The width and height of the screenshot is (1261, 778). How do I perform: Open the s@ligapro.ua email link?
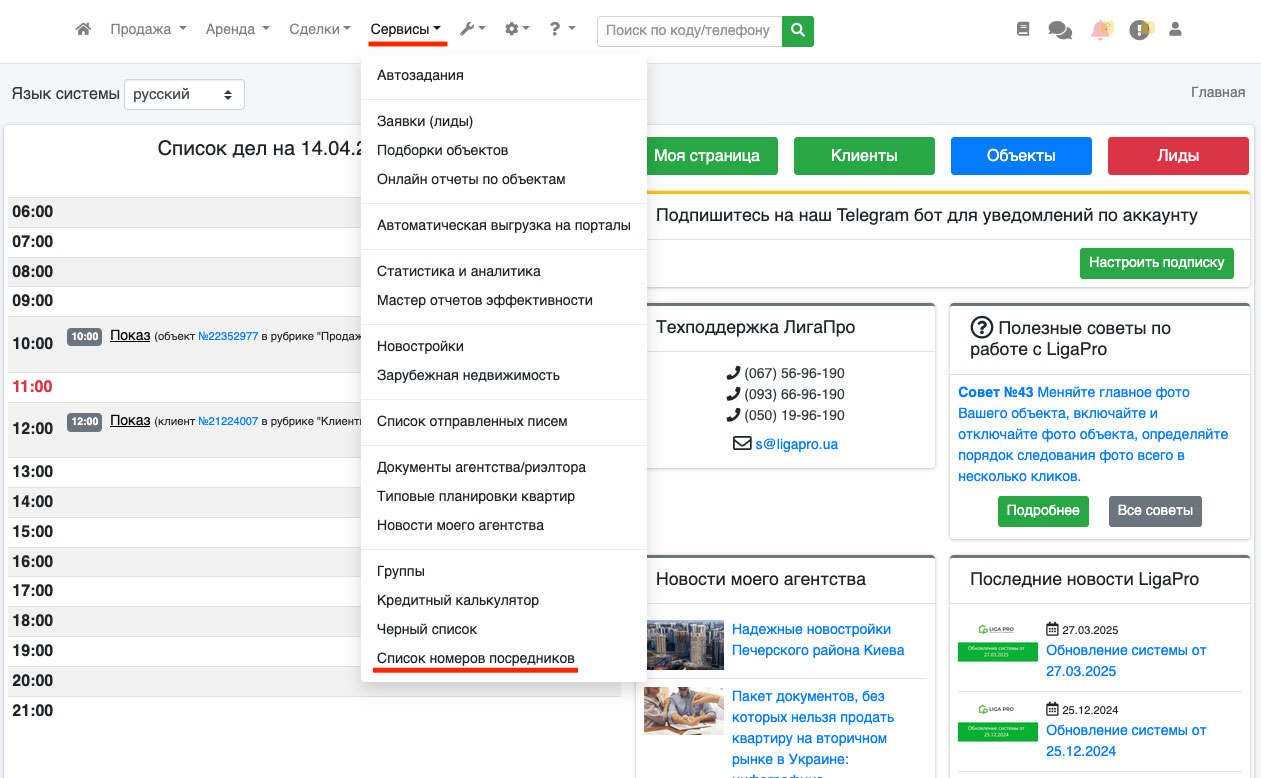coord(796,444)
